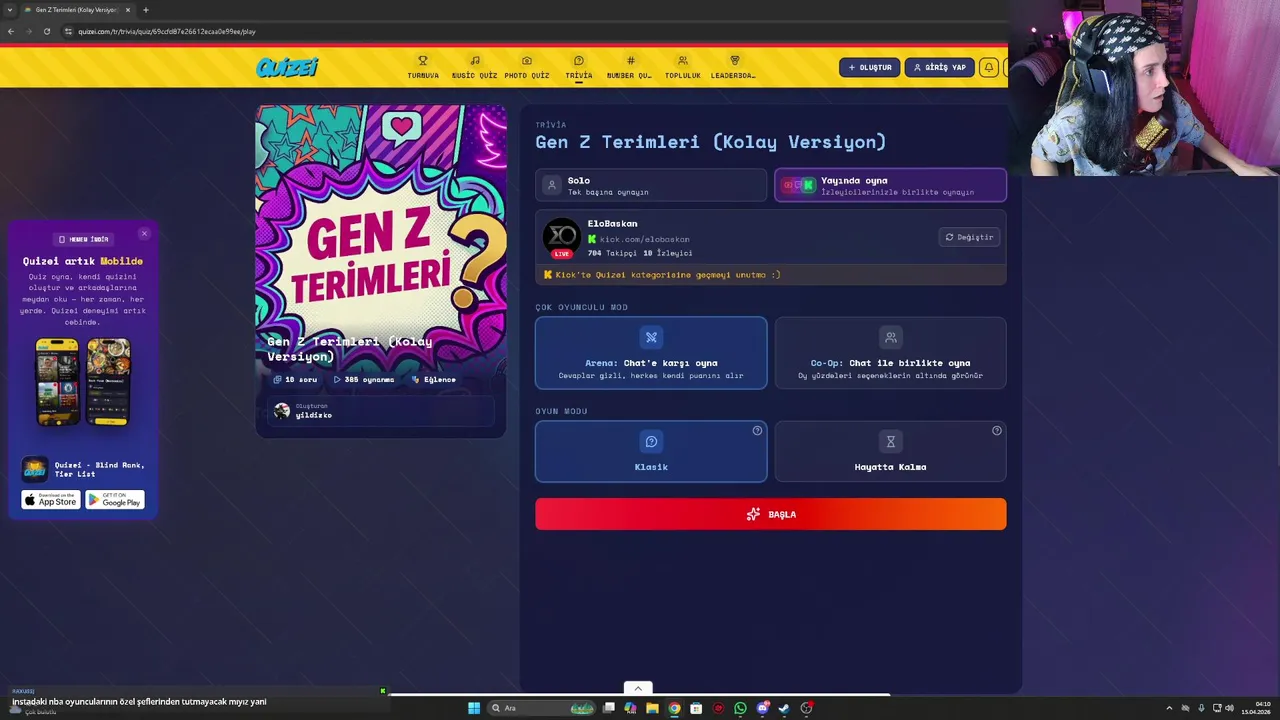Open Microsoft Store from taskbar
Screen dimensions: 1280x720
pos(696,708)
